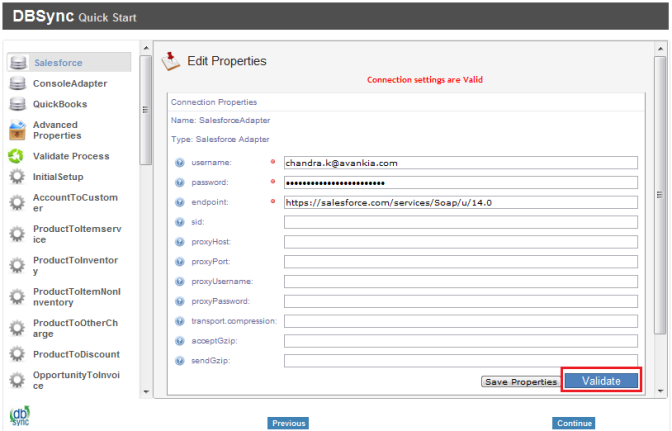Open Advanced Properties via its icon

[x=17, y=130]
